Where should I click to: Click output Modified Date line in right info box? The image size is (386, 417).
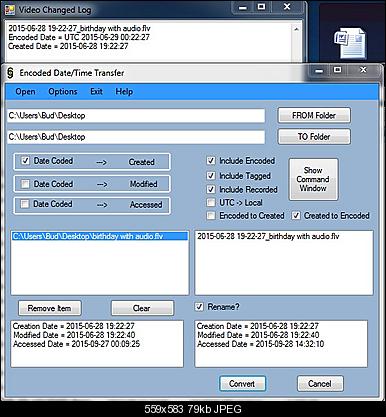click(x=258, y=335)
